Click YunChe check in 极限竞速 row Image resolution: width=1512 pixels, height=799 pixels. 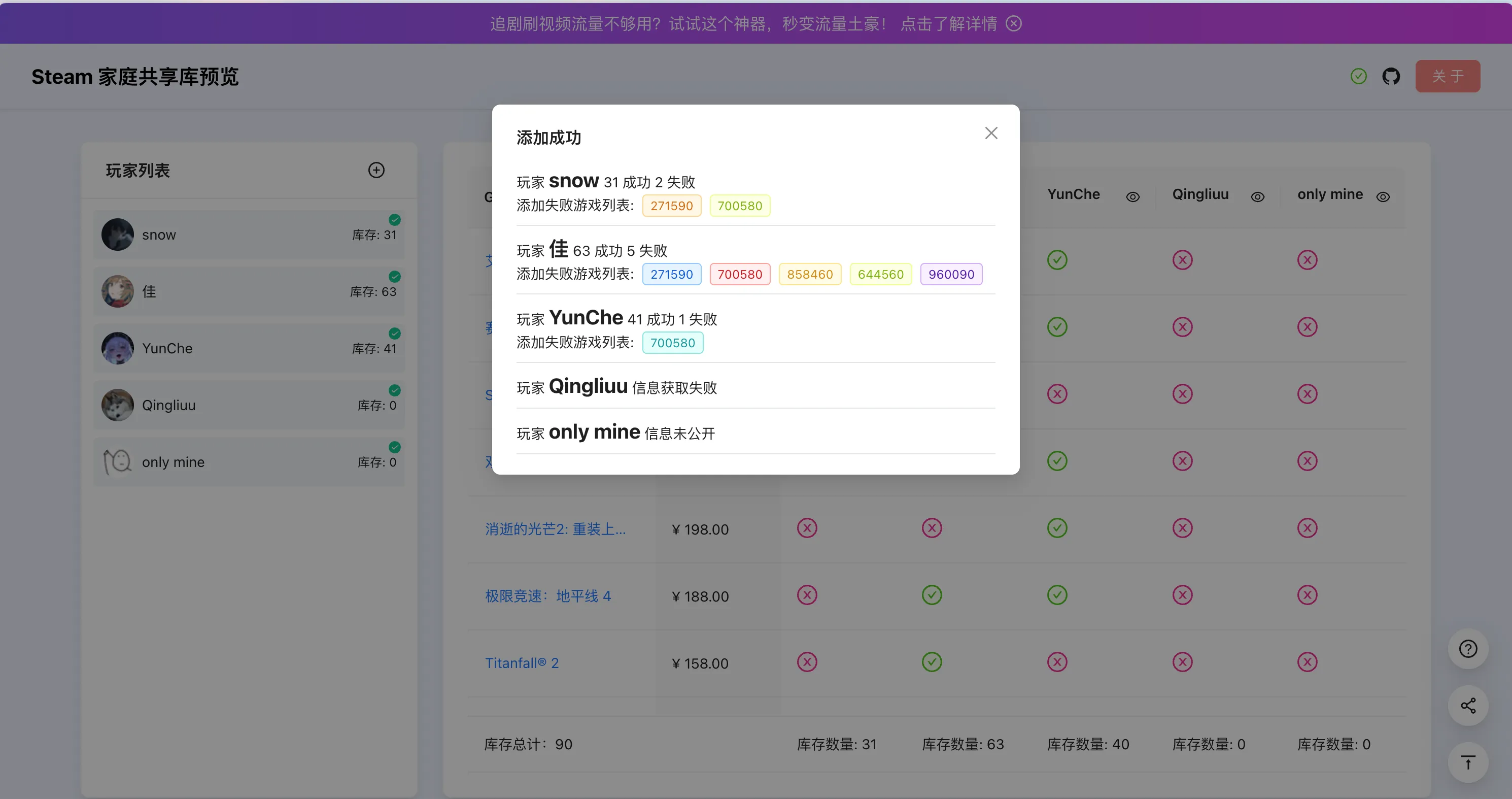pyautogui.click(x=1056, y=595)
